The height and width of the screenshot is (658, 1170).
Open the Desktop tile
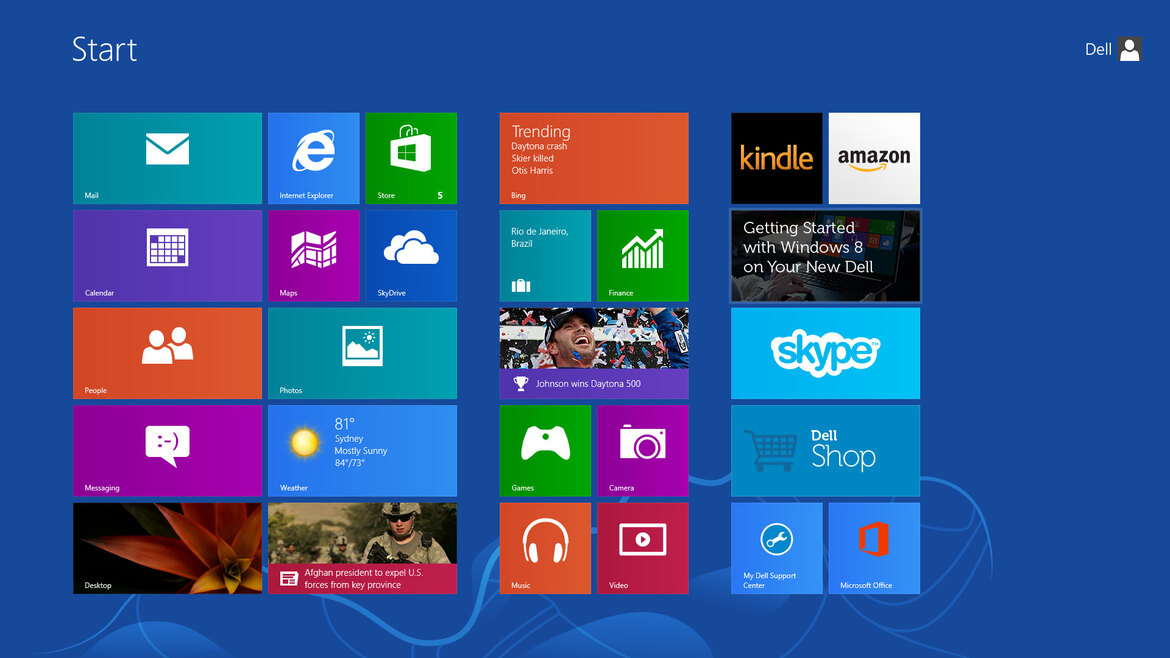point(167,548)
